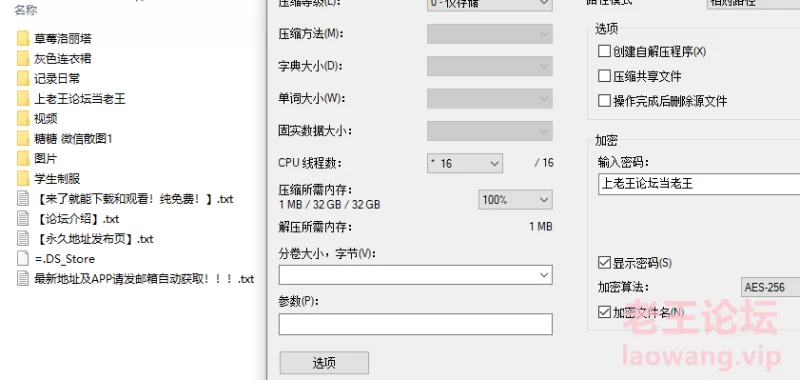The image size is (800, 380).
Task: Click the 选项 button
Action: 324,363
